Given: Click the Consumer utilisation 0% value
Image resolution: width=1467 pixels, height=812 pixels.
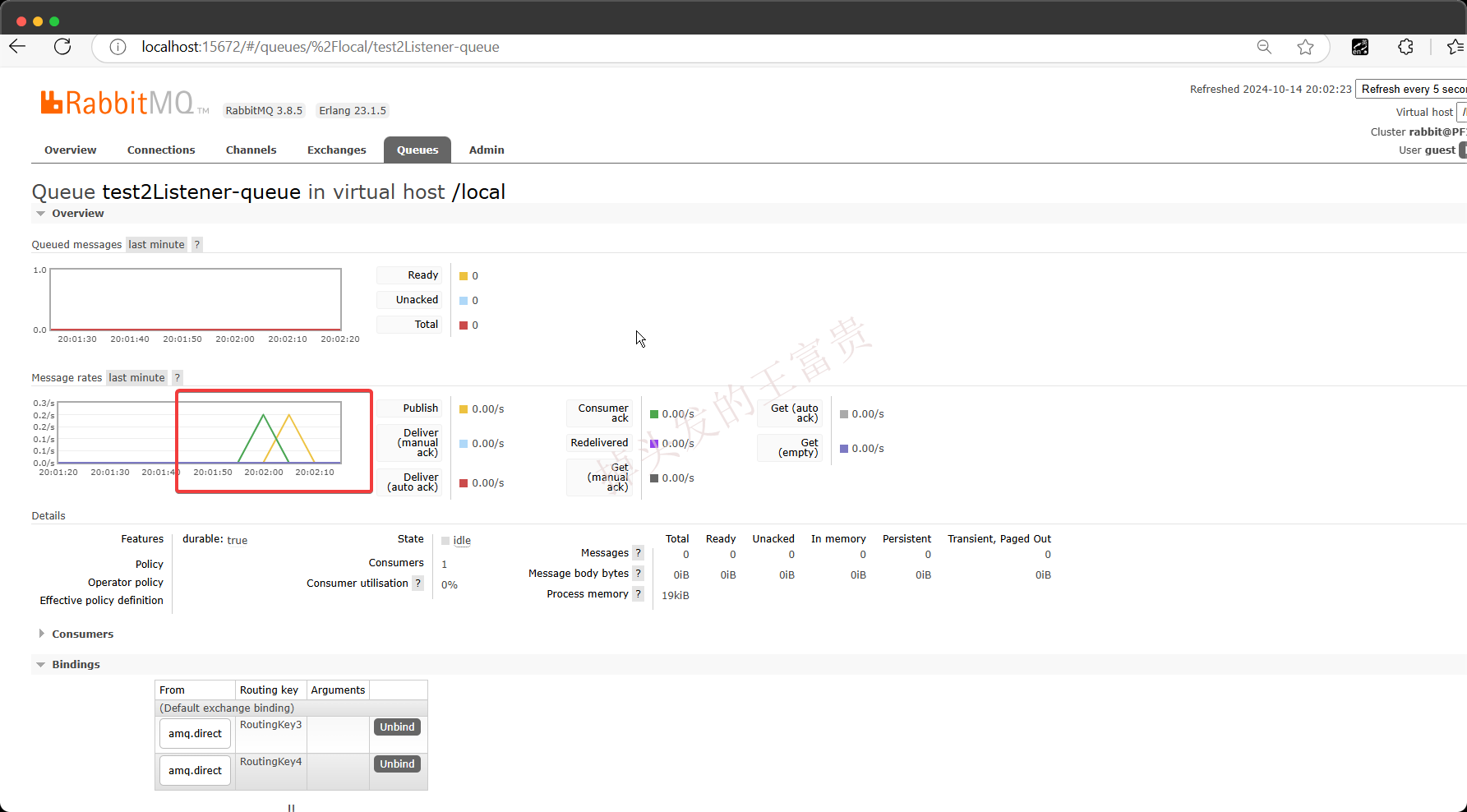Looking at the screenshot, I should click(x=450, y=584).
